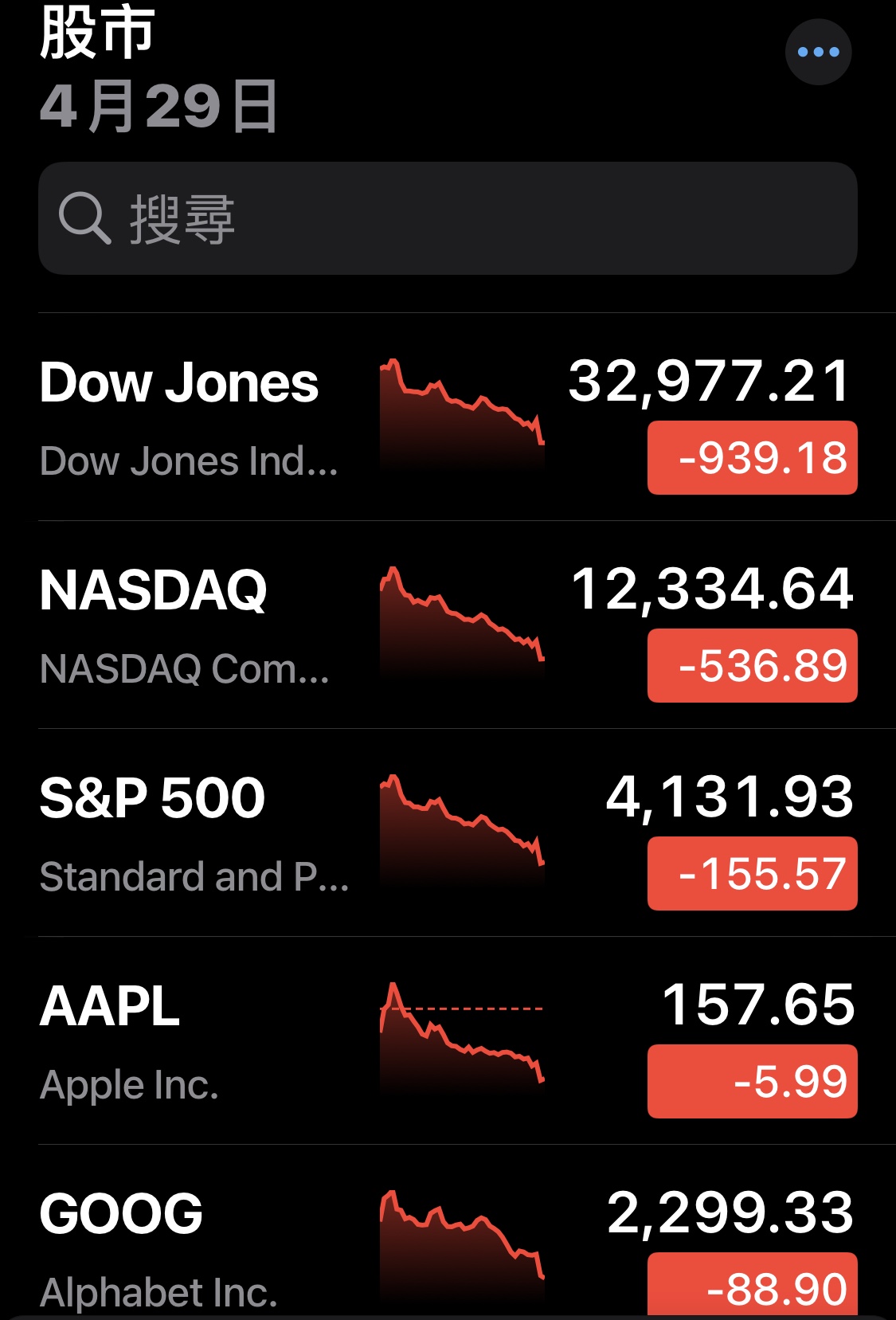Image resolution: width=896 pixels, height=1320 pixels.
Task: Tap the magnifying glass search icon
Action: 84,217
